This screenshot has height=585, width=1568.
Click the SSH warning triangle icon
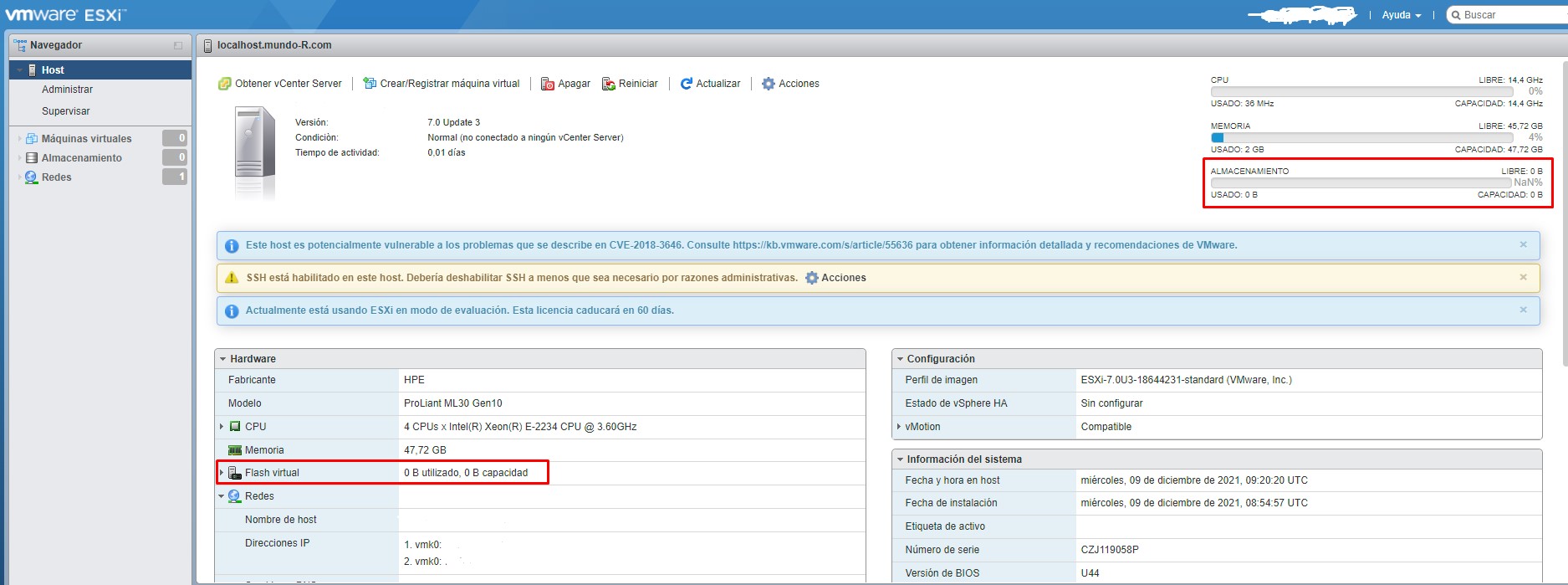232,278
